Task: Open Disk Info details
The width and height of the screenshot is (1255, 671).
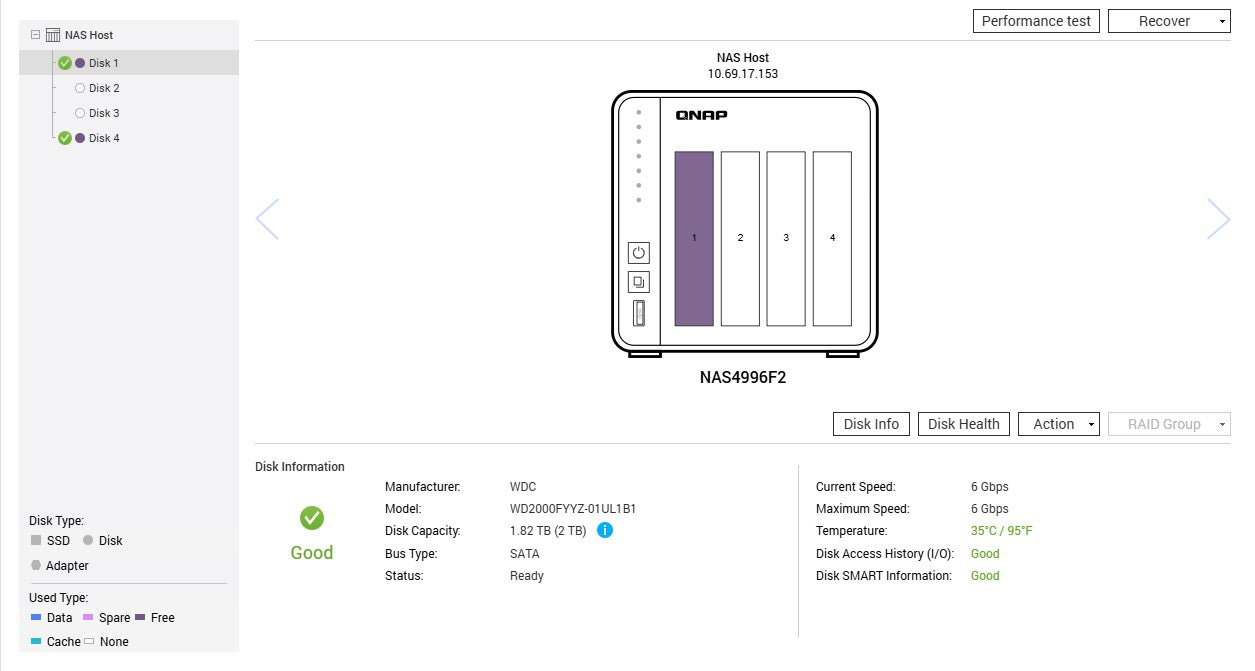Action: 871,424
